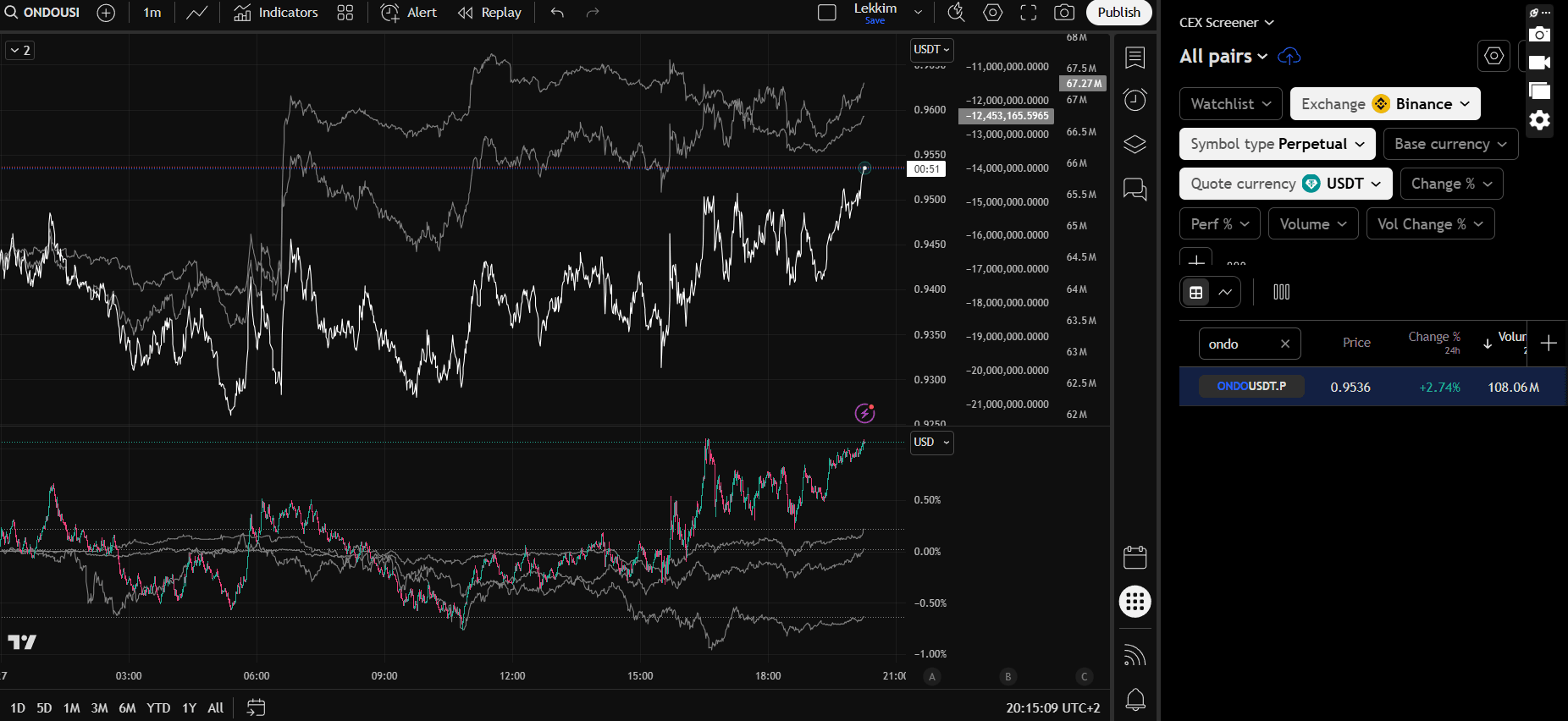Select chart layout square icon
The width and height of the screenshot is (1568, 721).
click(x=827, y=13)
